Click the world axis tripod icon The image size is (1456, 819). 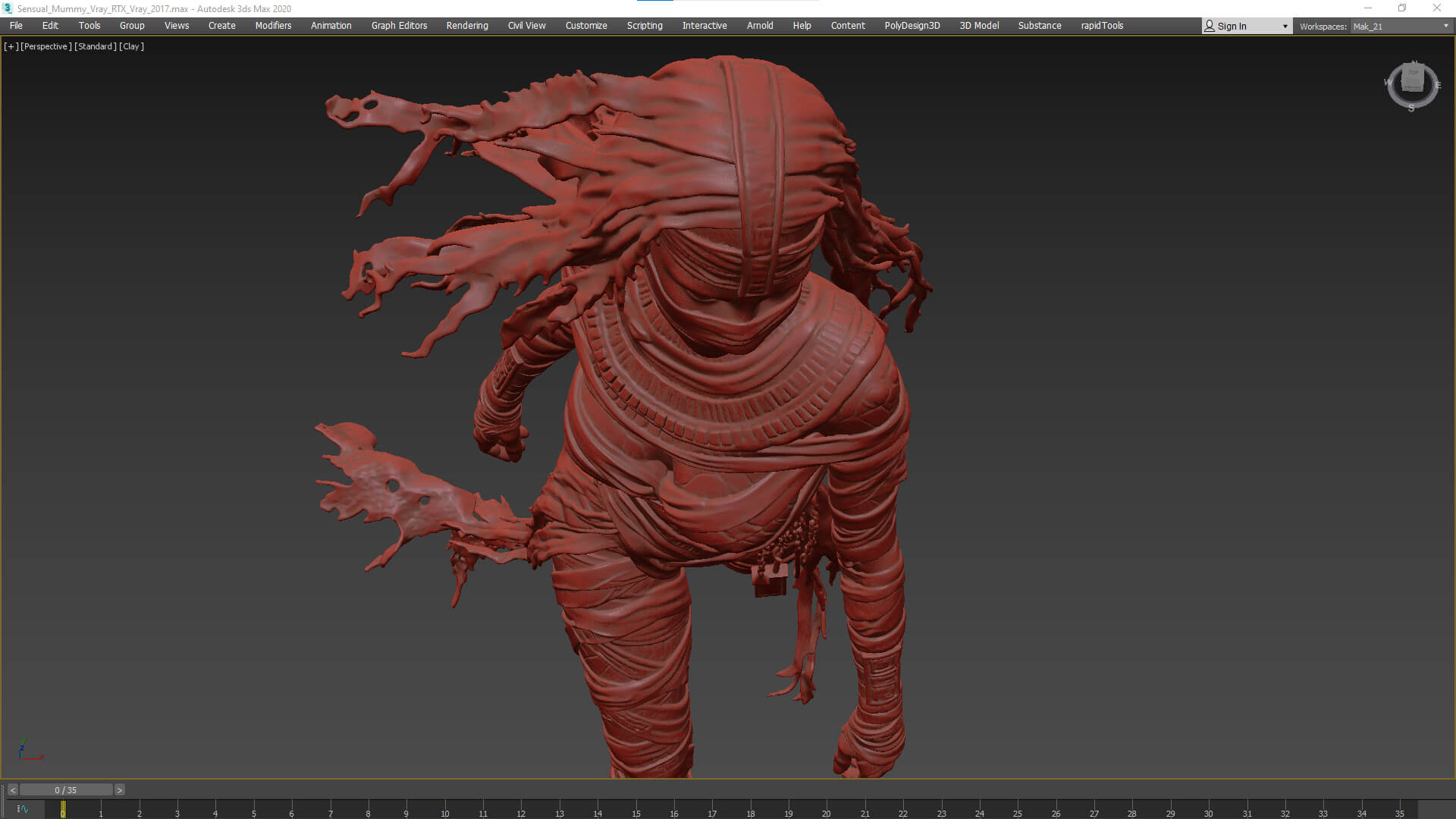30,749
